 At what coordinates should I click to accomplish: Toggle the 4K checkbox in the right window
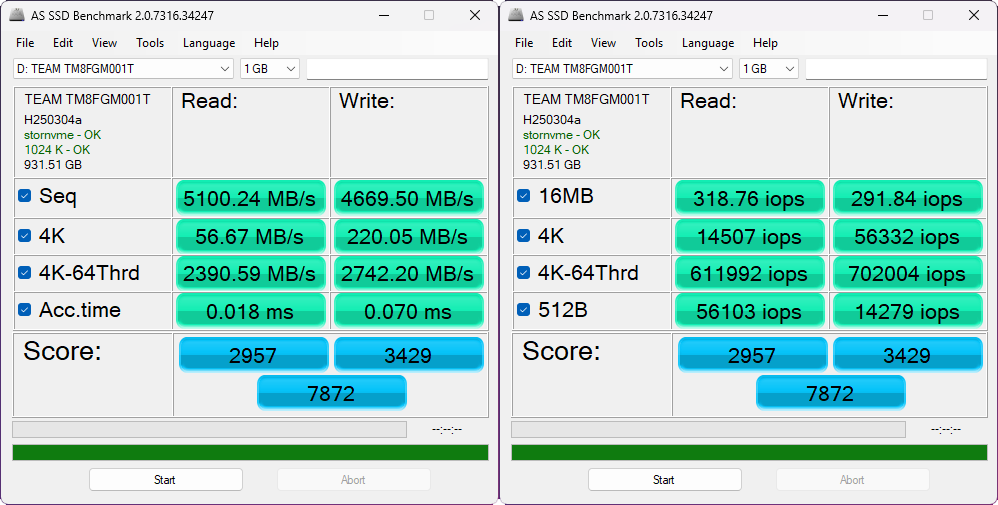(524, 236)
